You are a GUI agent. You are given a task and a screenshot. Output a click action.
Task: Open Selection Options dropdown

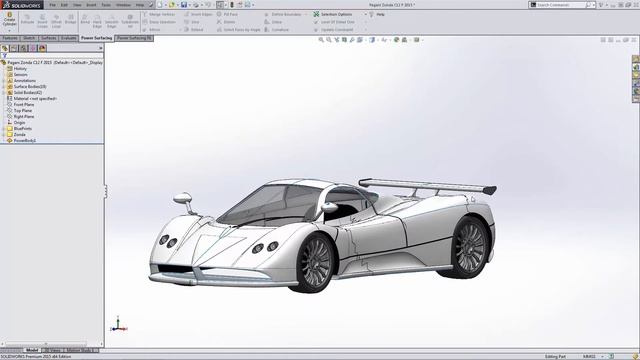click(x=366, y=14)
